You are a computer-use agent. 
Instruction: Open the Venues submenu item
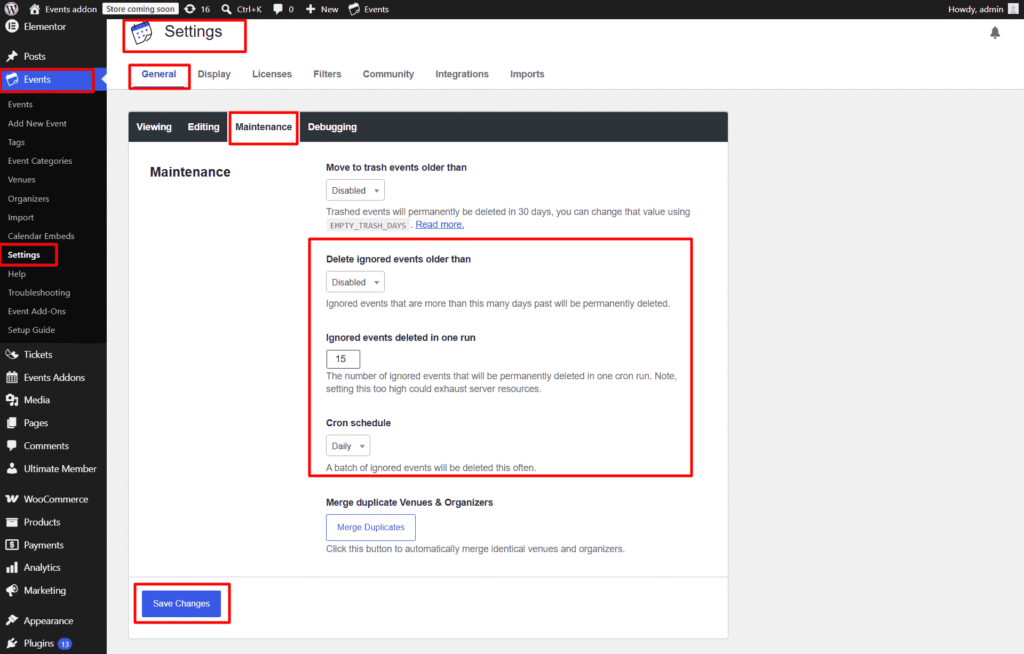pos(22,180)
